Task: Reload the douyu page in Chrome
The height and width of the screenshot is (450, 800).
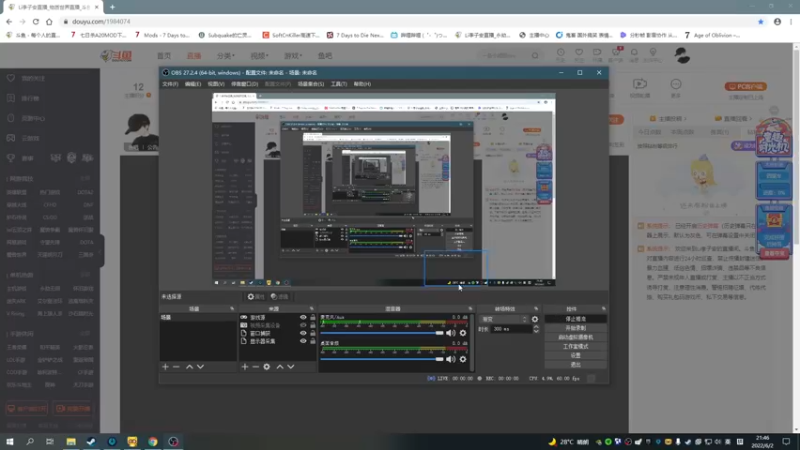Action: [36, 22]
